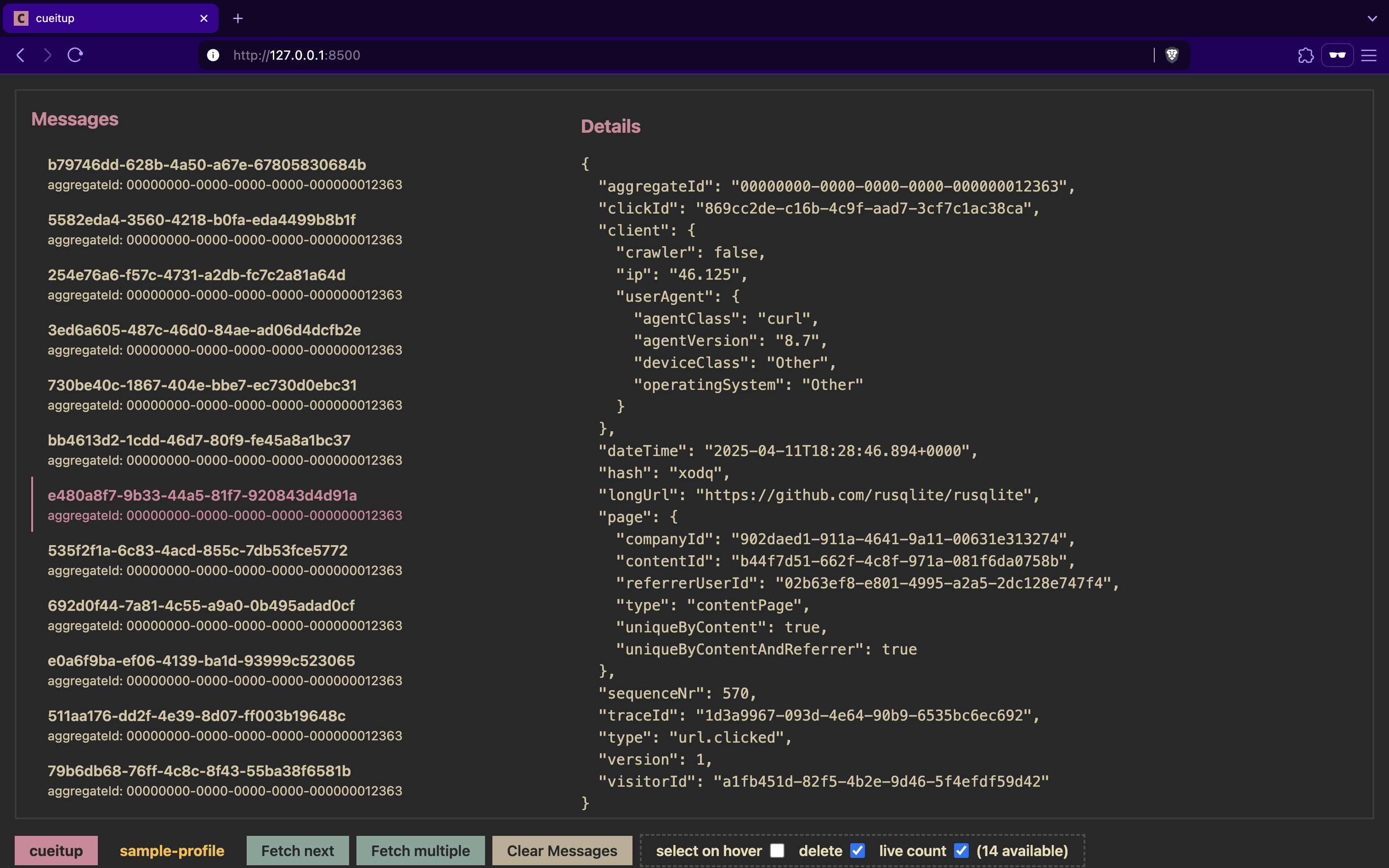Click the cueitup label in footer
The width and height of the screenshot is (1389, 868).
pos(56,850)
